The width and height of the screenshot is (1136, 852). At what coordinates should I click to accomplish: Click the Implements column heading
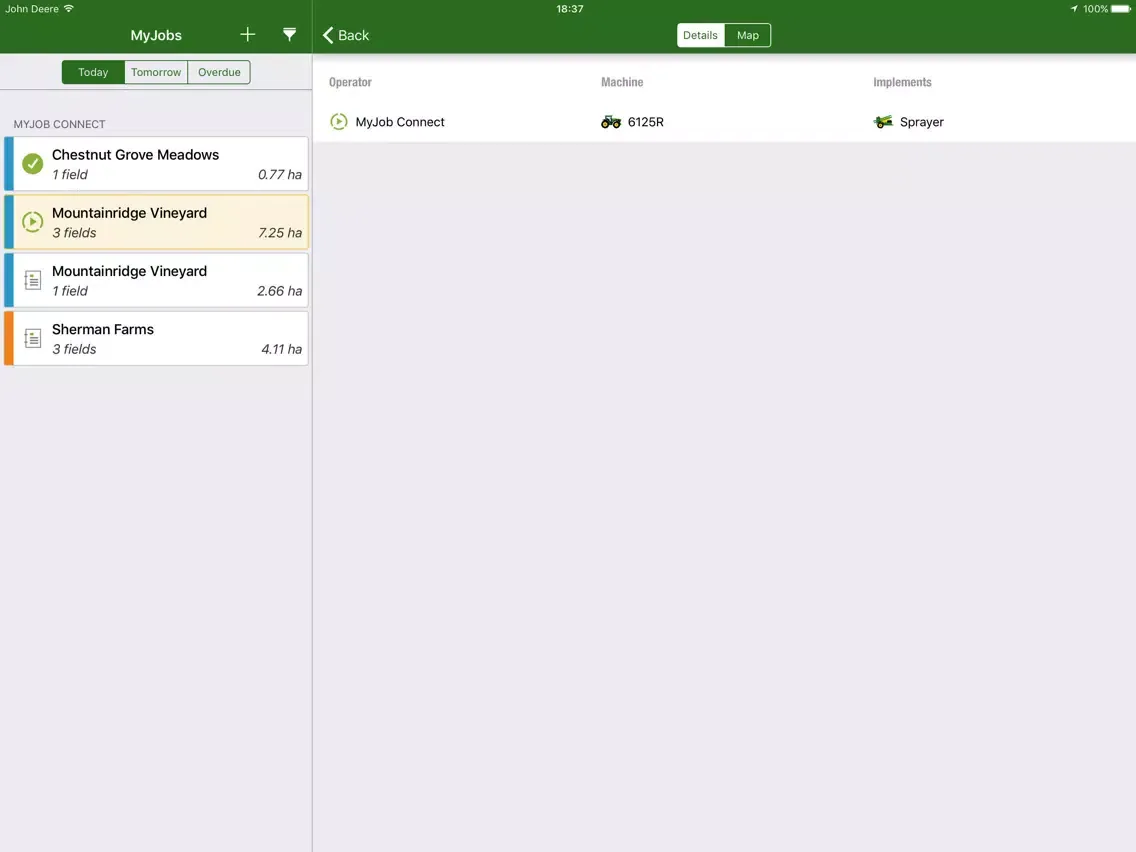(902, 82)
